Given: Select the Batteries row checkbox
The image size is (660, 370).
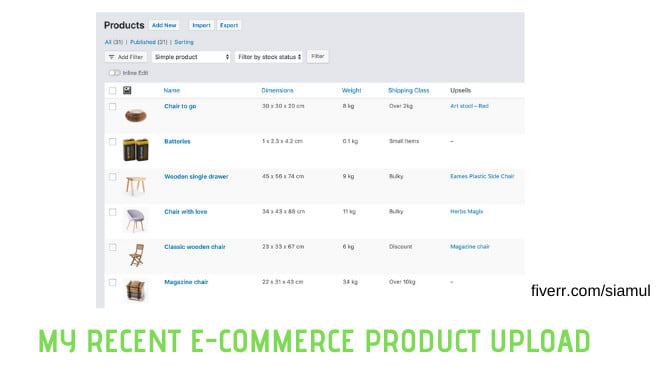Looking at the screenshot, I should 112,141.
